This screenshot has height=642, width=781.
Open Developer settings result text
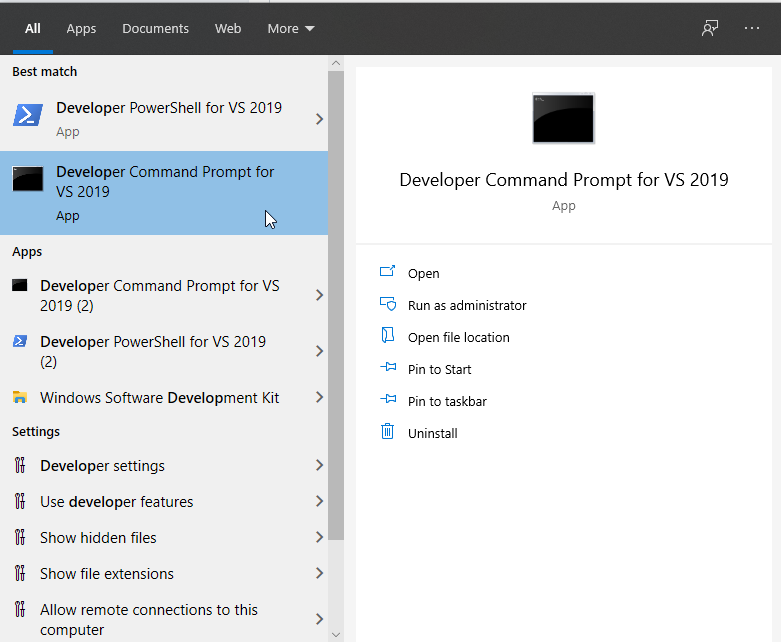pos(102,466)
